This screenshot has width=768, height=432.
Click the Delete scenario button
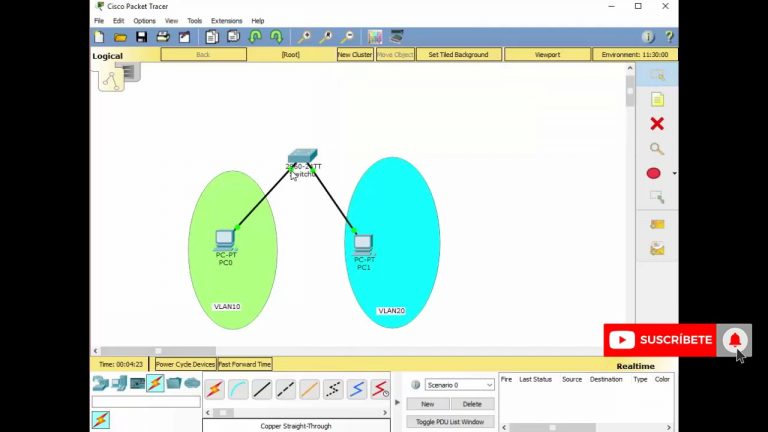[472, 404]
